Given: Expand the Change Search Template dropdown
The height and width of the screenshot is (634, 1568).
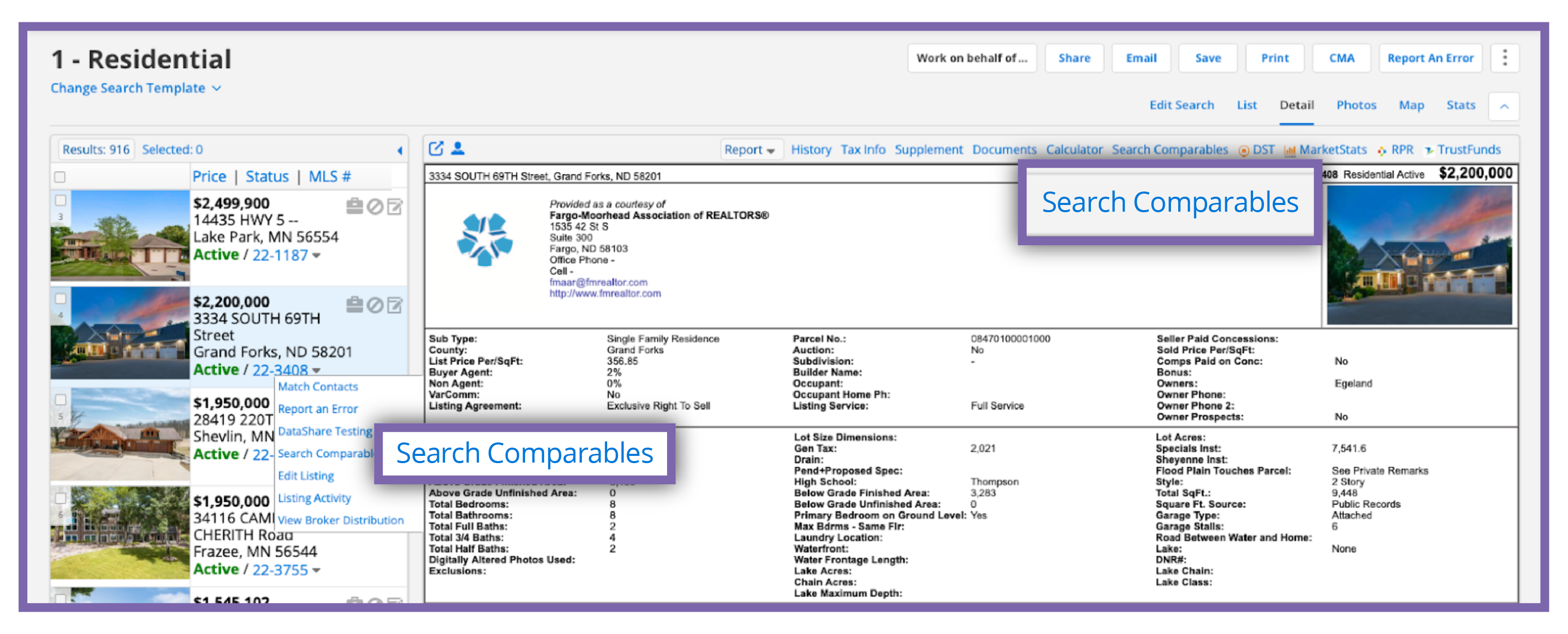Looking at the screenshot, I should [x=135, y=88].
